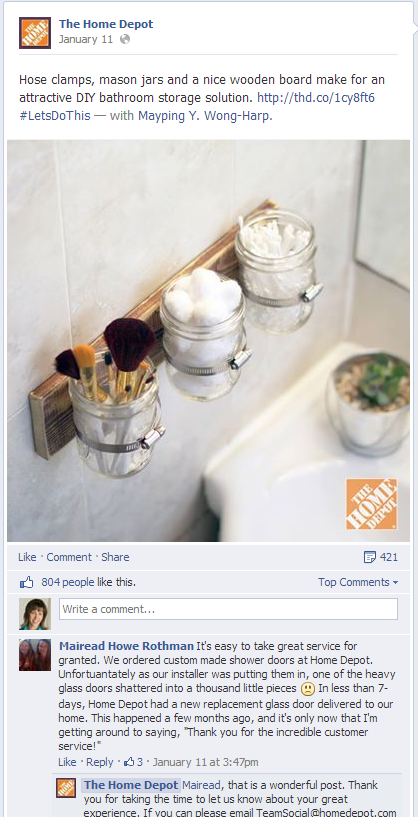Open the thd.co/1cy8ft6 link
The height and width of the screenshot is (817, 418).
316,97
